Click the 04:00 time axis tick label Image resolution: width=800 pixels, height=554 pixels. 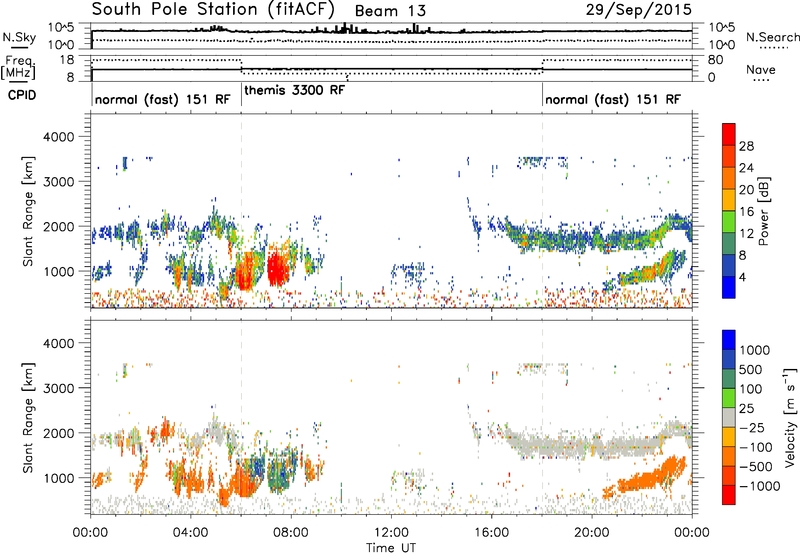190,533
